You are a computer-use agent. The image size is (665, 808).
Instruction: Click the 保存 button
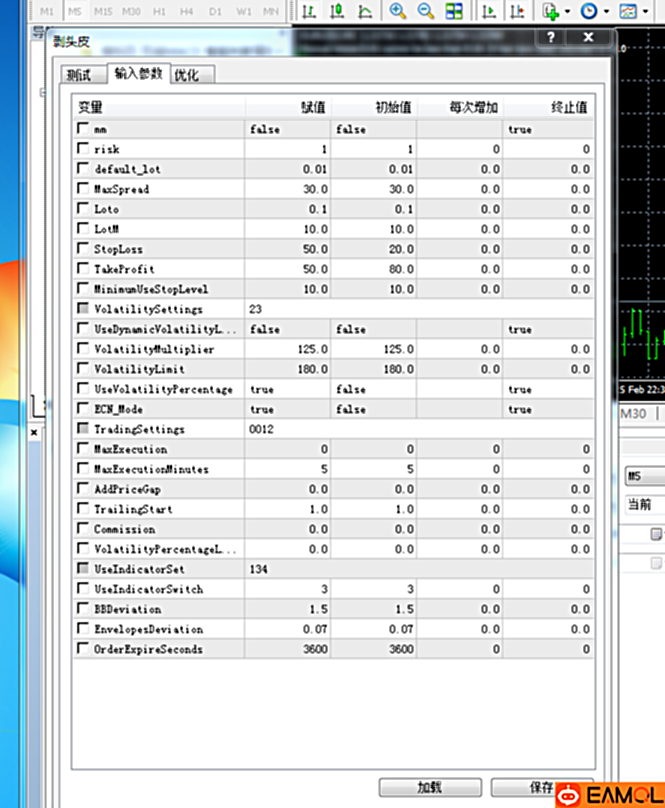pyautogui.click(x=541, y=787)
